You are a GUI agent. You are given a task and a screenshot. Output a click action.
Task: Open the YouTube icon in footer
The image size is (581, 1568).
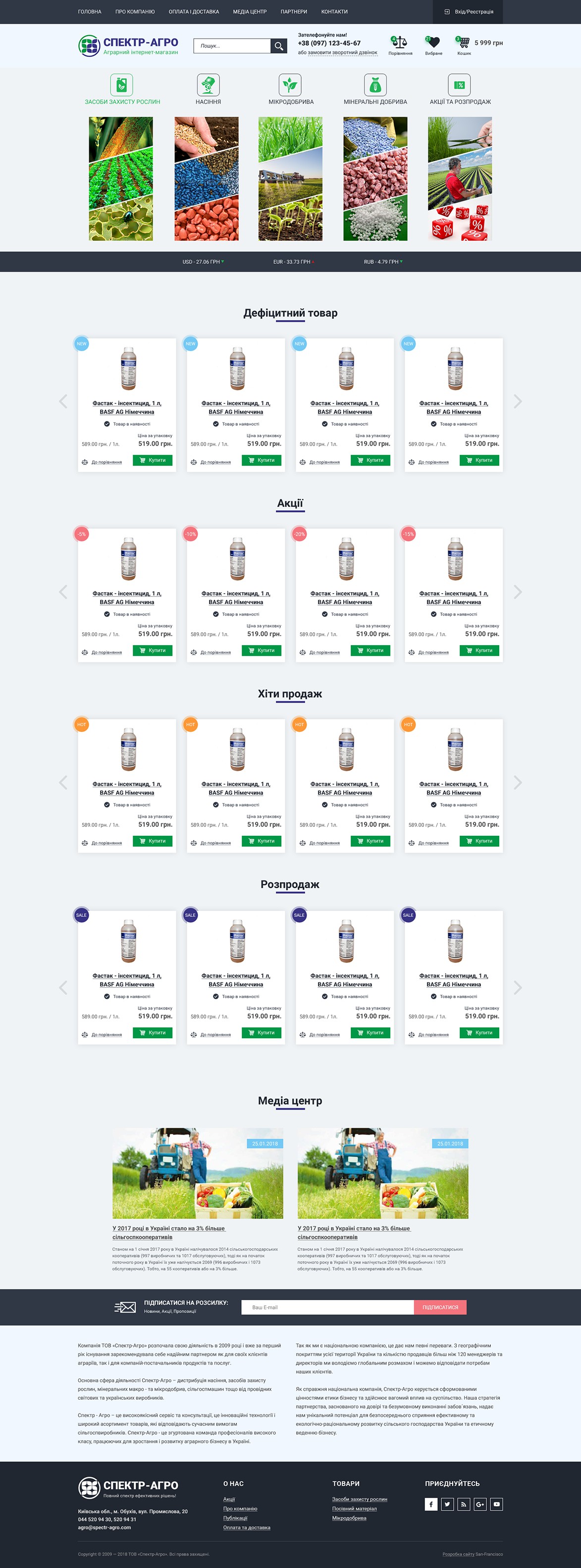496,1504
